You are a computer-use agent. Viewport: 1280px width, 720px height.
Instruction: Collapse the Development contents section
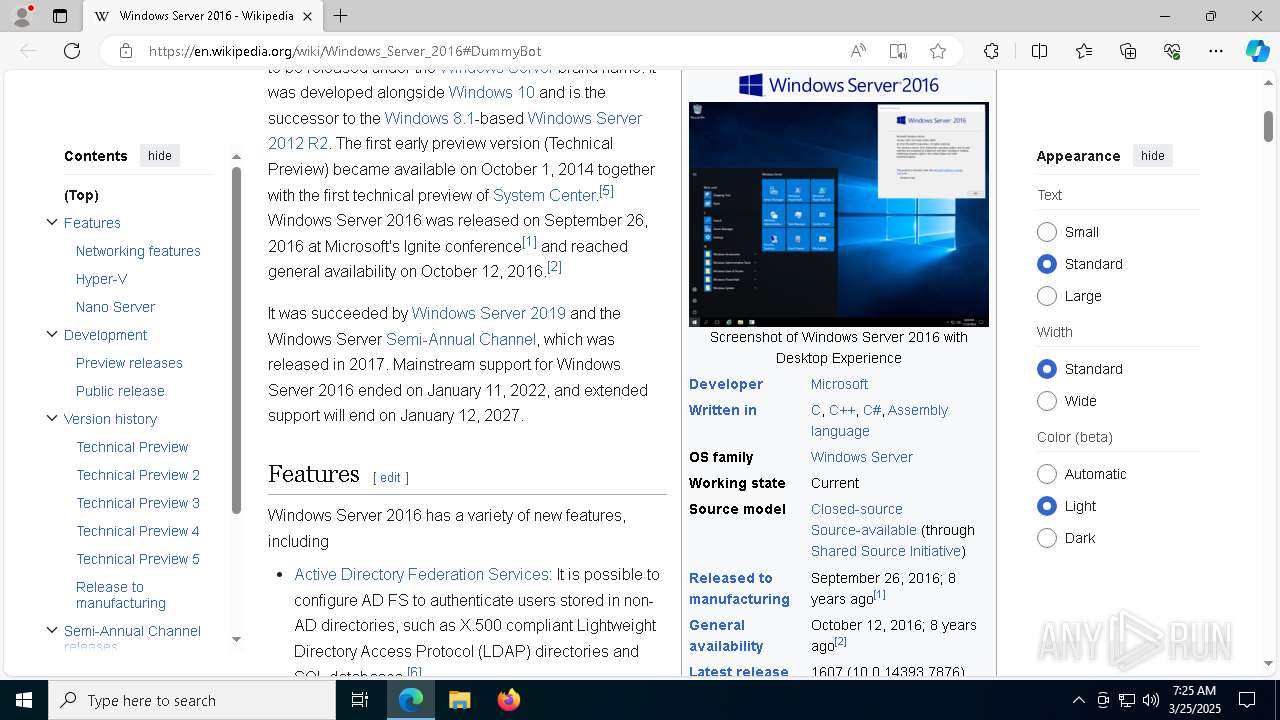click(x=52, y=334)
